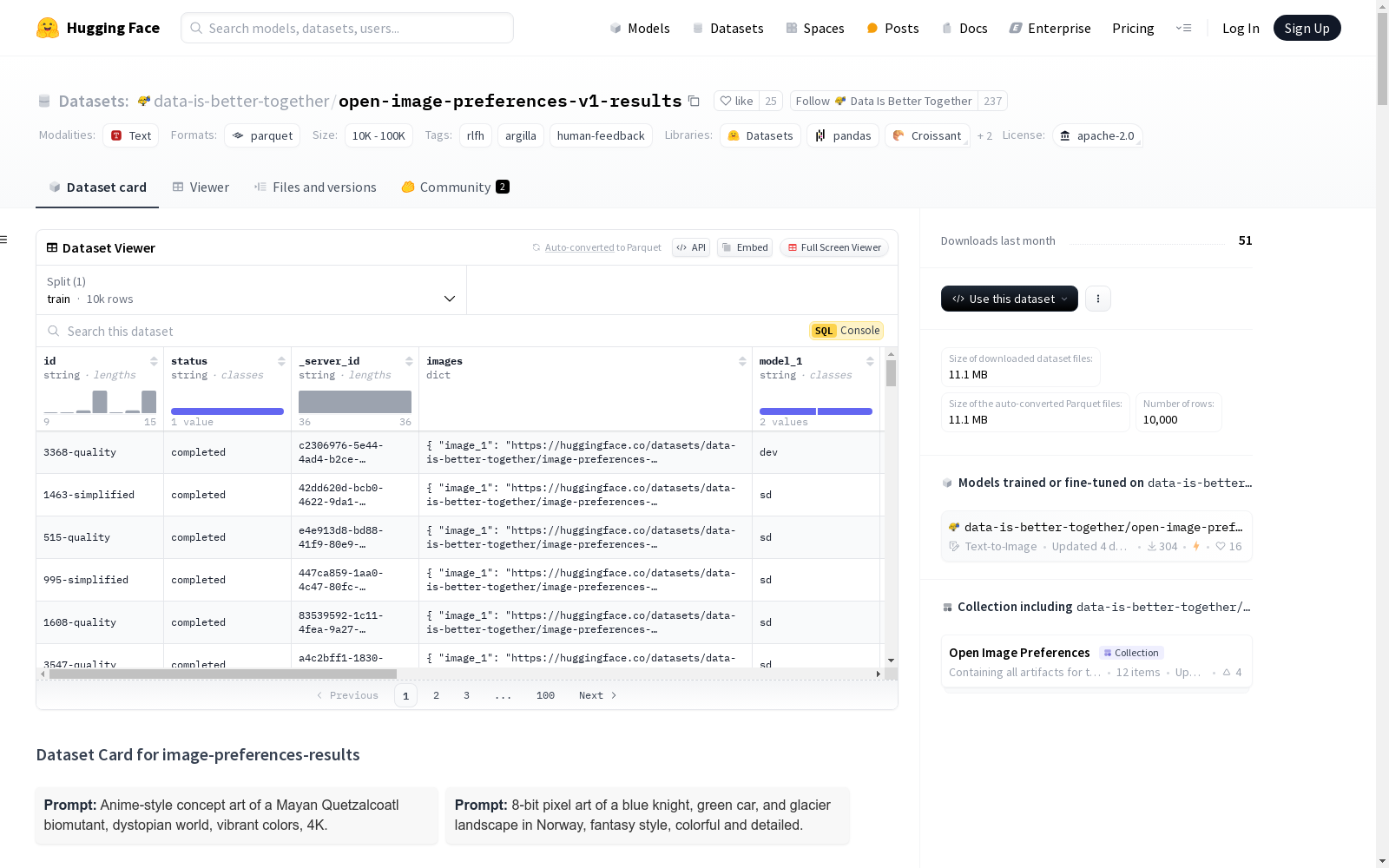Like this dataset with the heart button
The width and height of the screenshot is (1389, 868).
[736, 101]
